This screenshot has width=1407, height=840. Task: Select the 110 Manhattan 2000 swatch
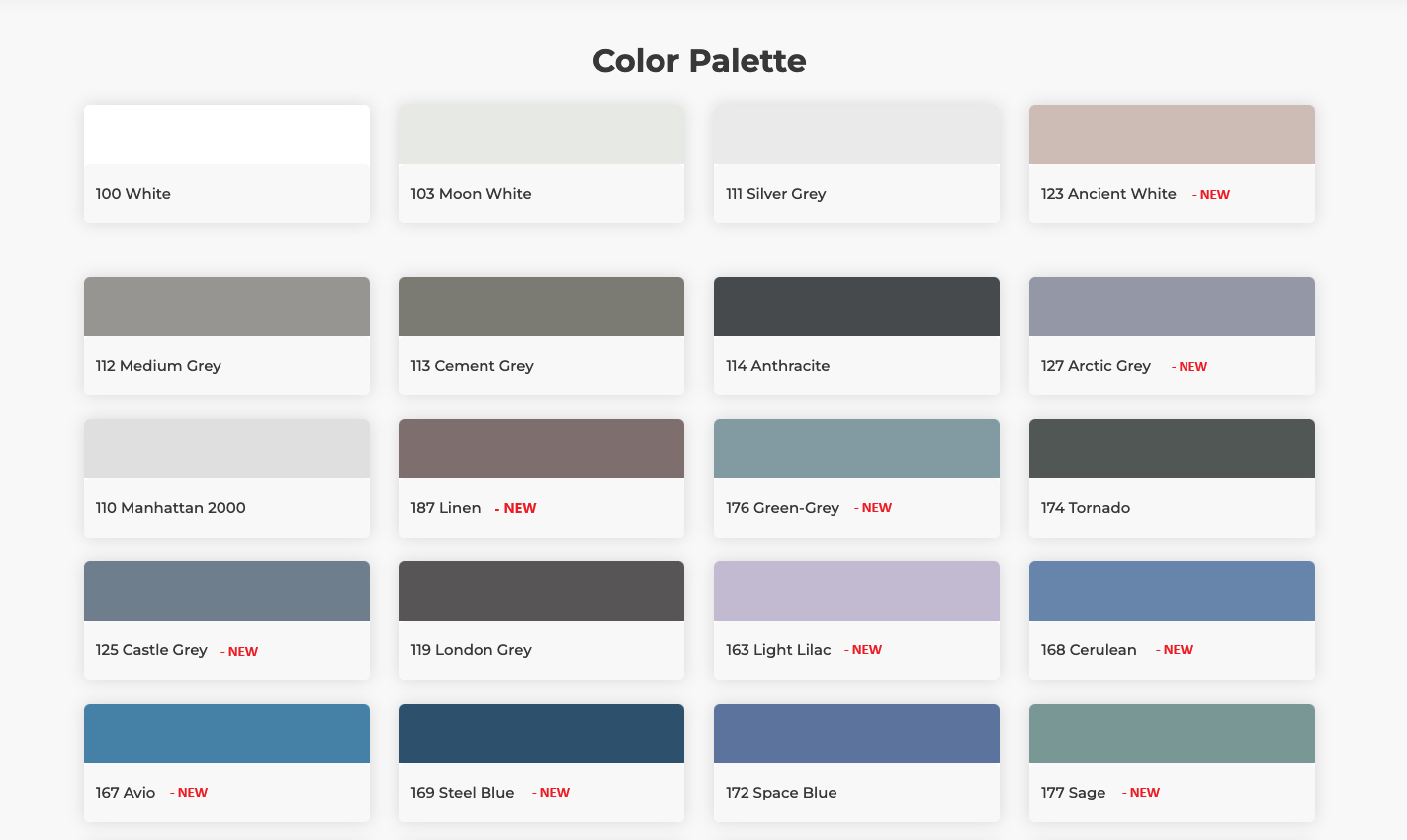pos(226,450)
